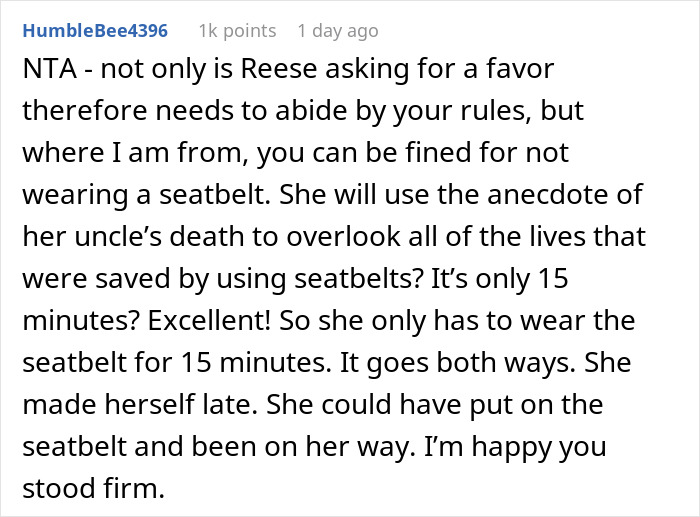The image size is (700, 517).
Task: Click the 1k points score label
Action: [238, 31]
